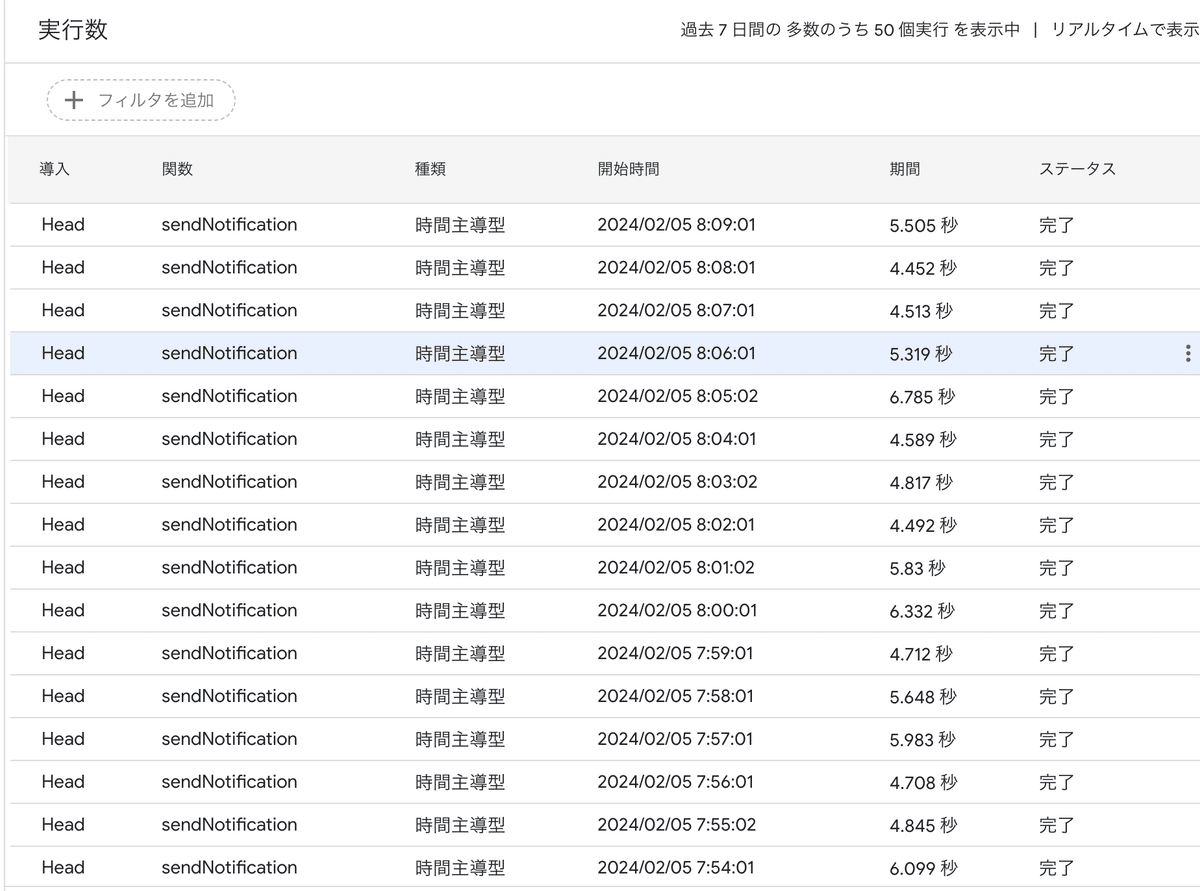The image size is (1200, 891).
Task: Click the 関数 column header
Action: click(177, 169)
